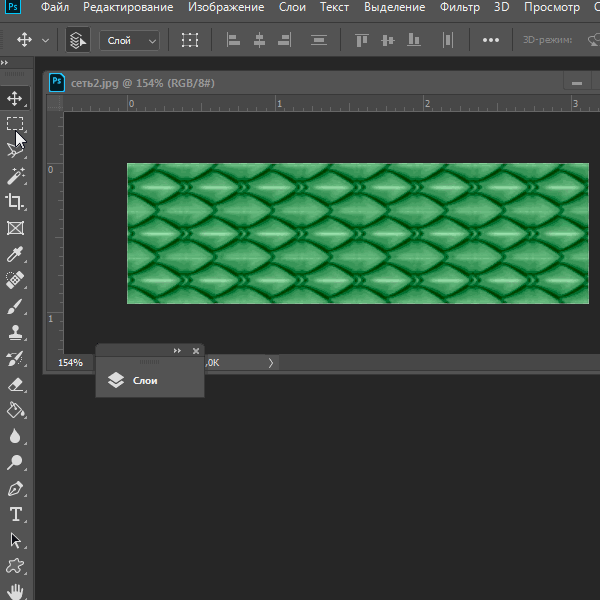Align horizontal centers in the options bar
600x600 pixels.
[x=259, y=40]
